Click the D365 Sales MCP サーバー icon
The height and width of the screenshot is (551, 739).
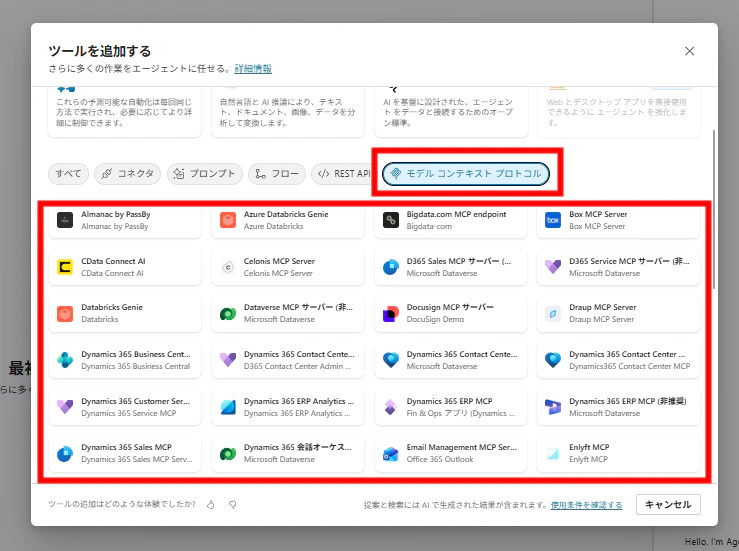391,267
